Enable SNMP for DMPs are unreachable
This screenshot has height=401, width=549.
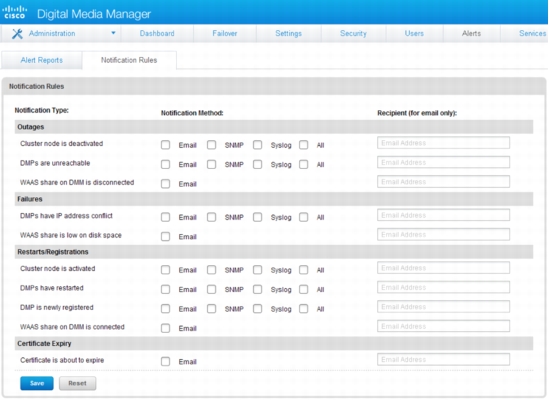(x=211, y=165)
